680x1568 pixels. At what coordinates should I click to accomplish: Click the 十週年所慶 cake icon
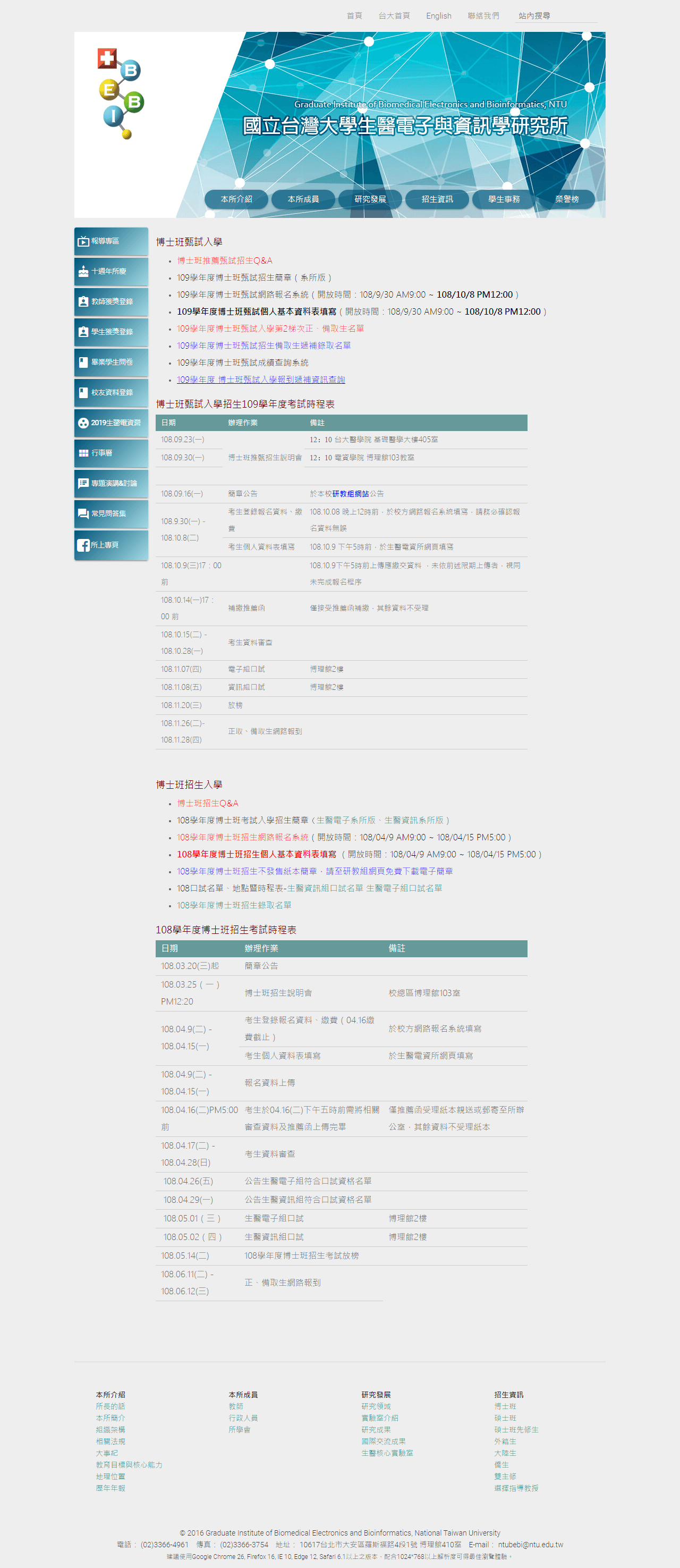[83, 272]
